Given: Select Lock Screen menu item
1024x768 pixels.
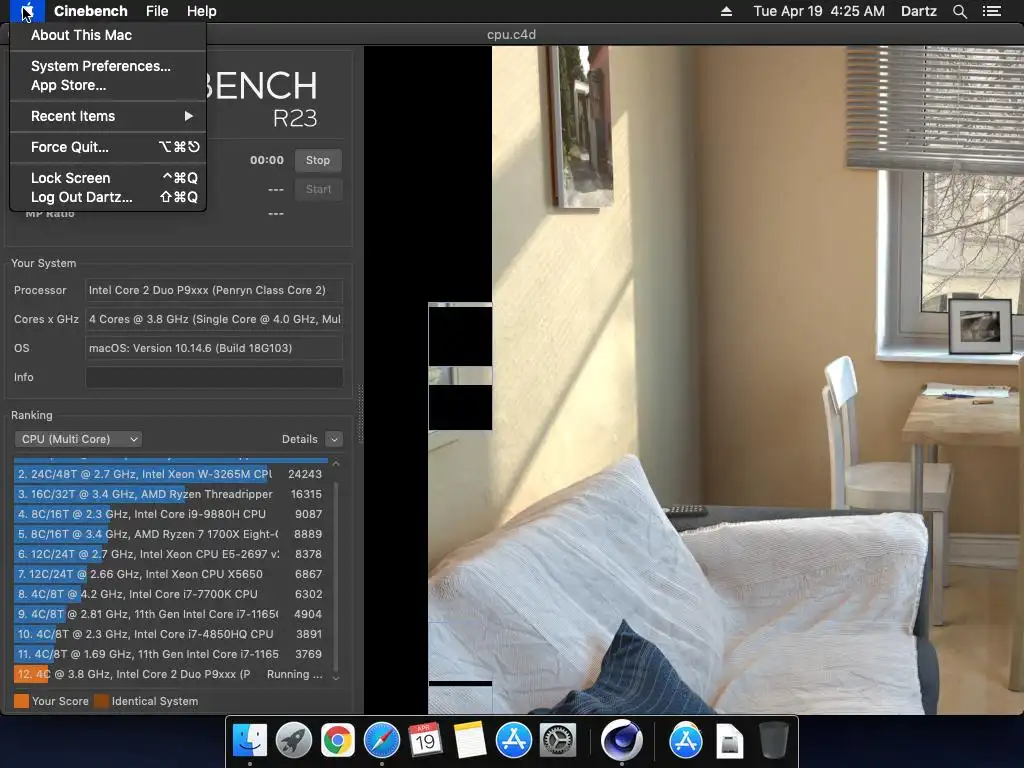Looking at the screenshot, I should [x=108, y=178].
